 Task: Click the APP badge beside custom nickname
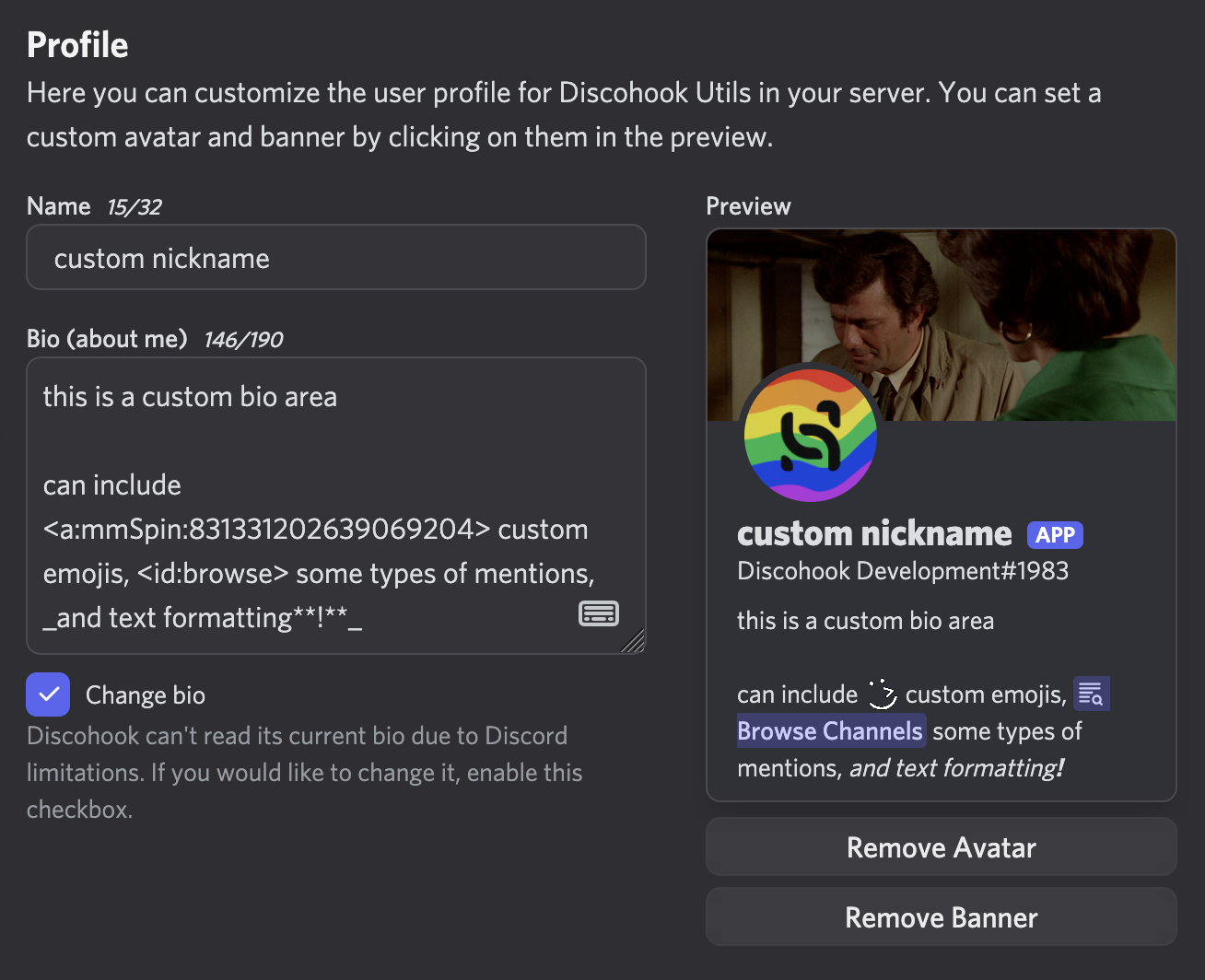point(1055,534)
